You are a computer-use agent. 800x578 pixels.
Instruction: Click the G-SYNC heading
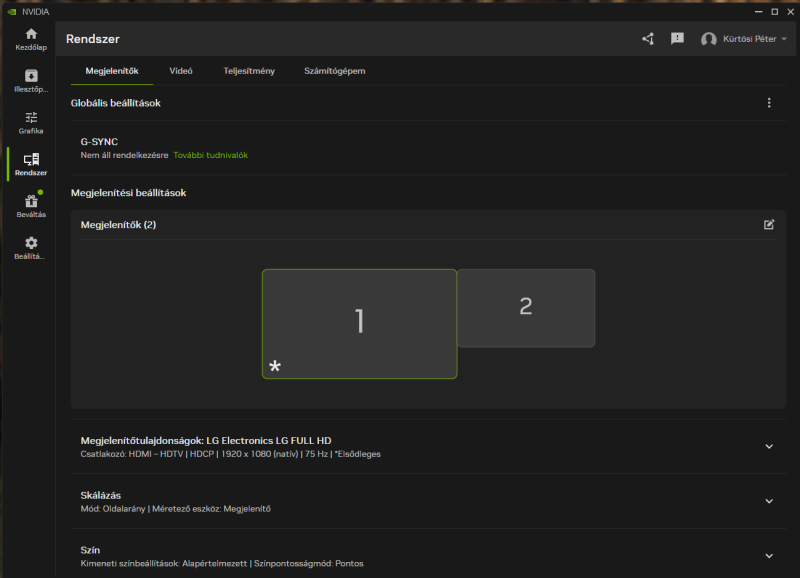(99, 142)
